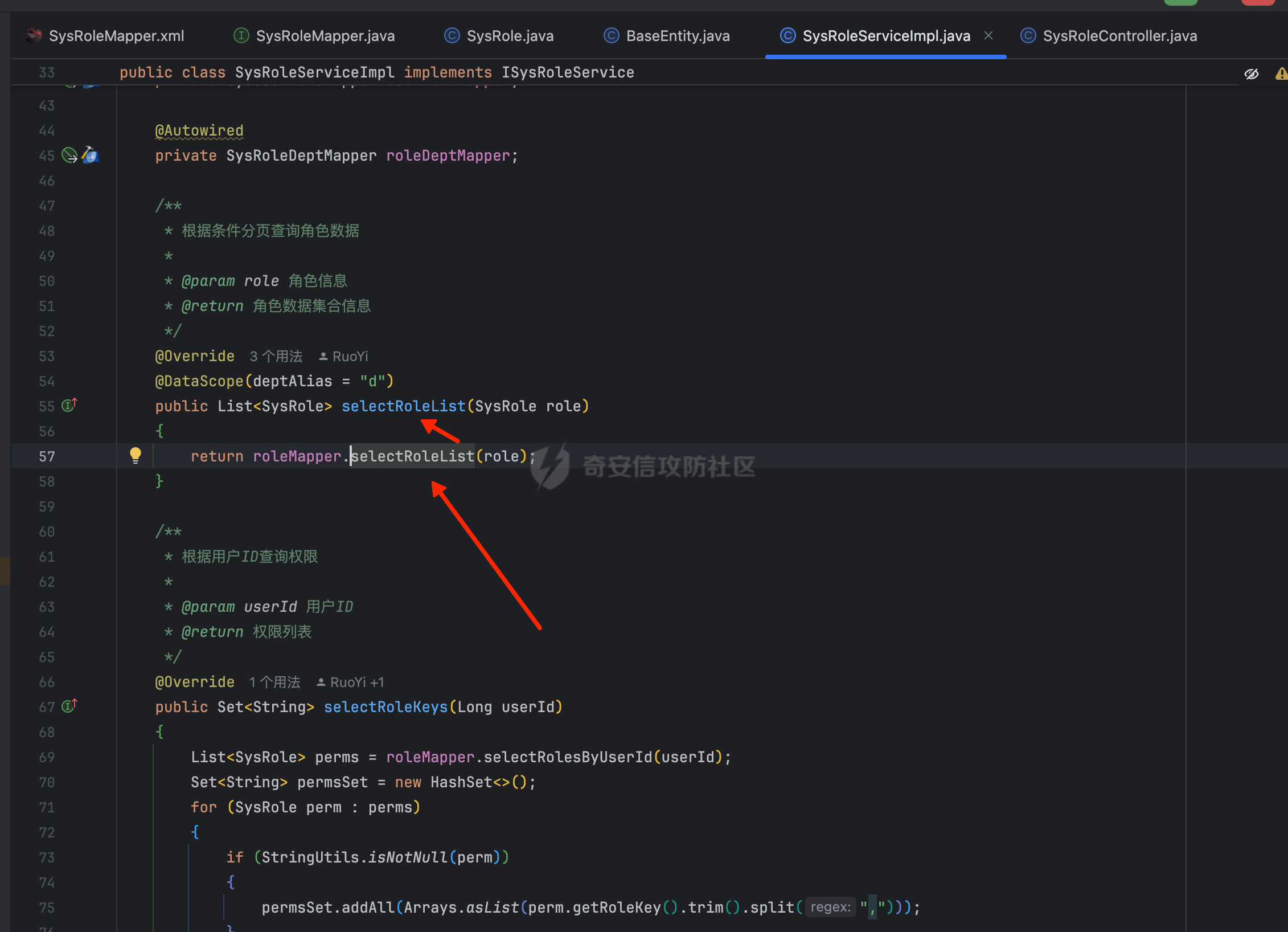Screen dimensions: 1288x932
Task: Open the SysRoleMapper.java tab
Action: pos(325,36)
